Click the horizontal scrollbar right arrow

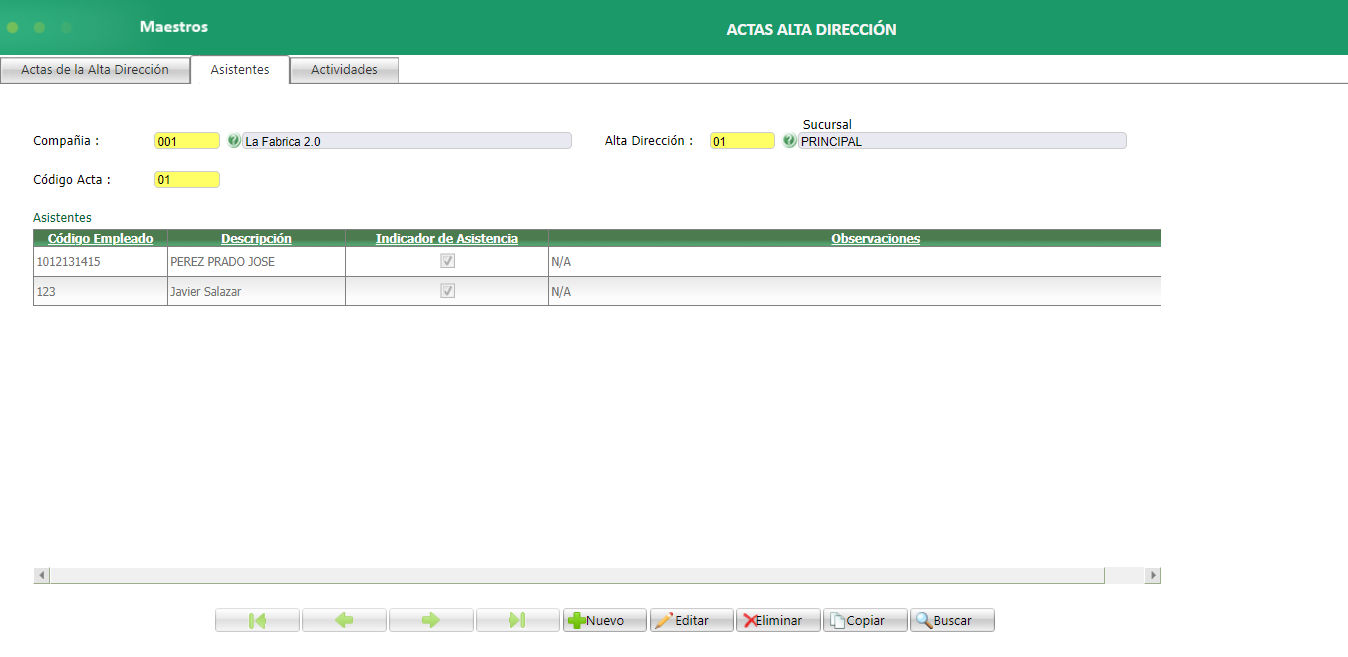[1153, 576]
